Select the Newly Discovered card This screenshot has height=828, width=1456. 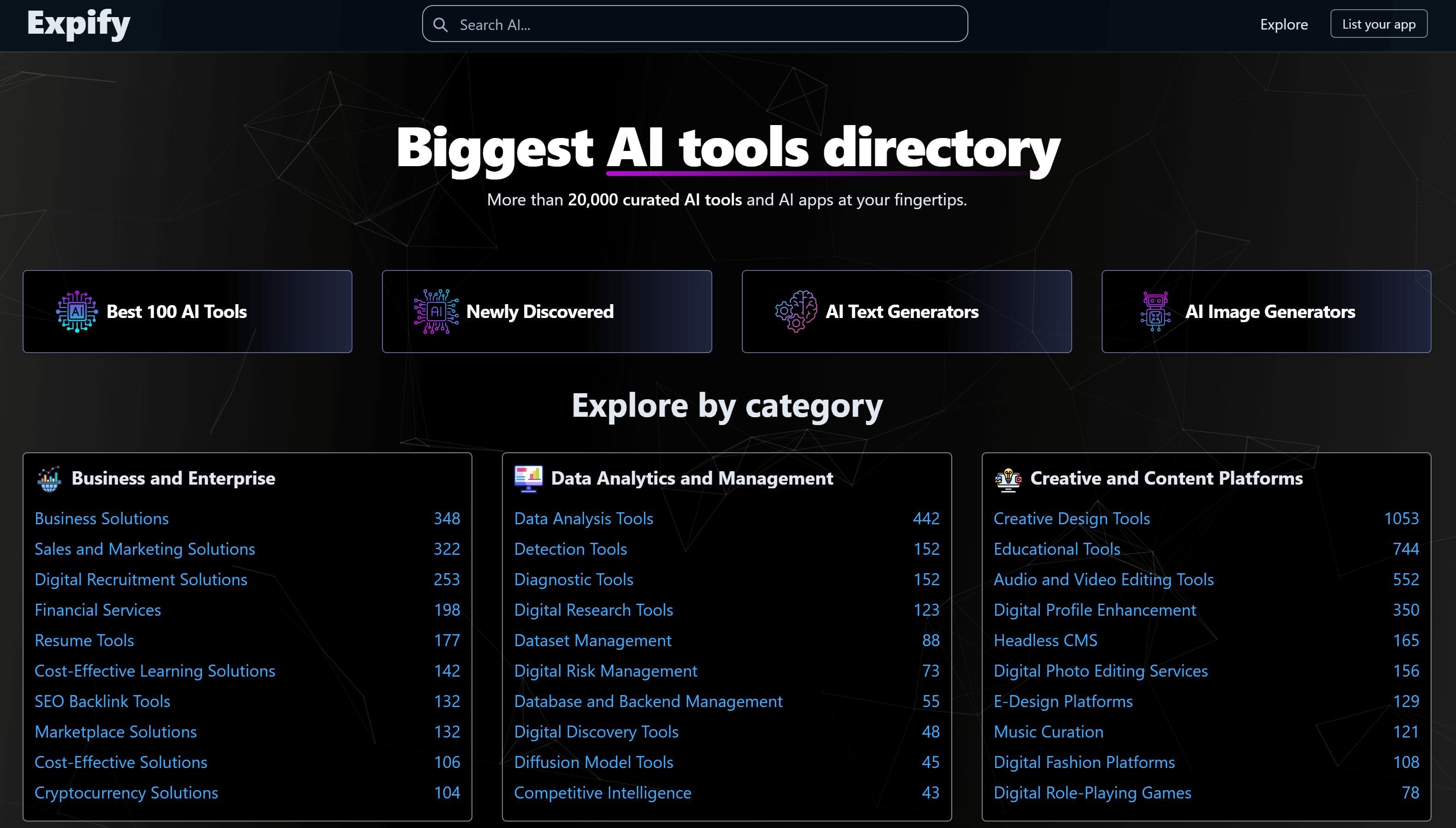546,311
